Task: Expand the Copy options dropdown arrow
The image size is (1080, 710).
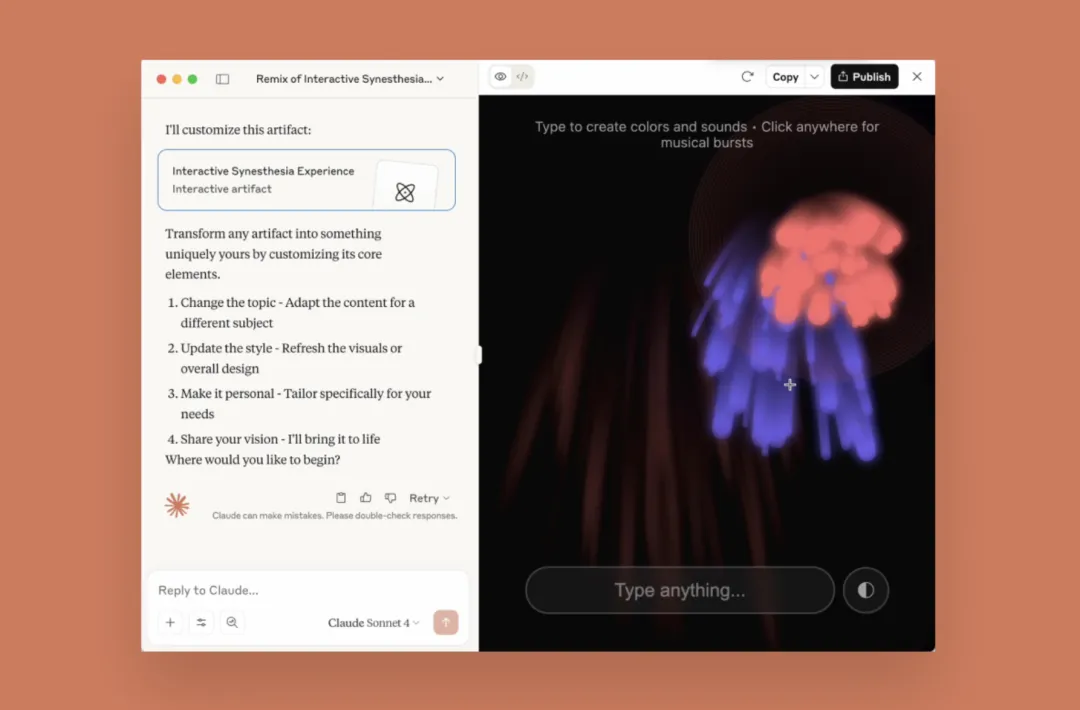Action: point(814,76)
